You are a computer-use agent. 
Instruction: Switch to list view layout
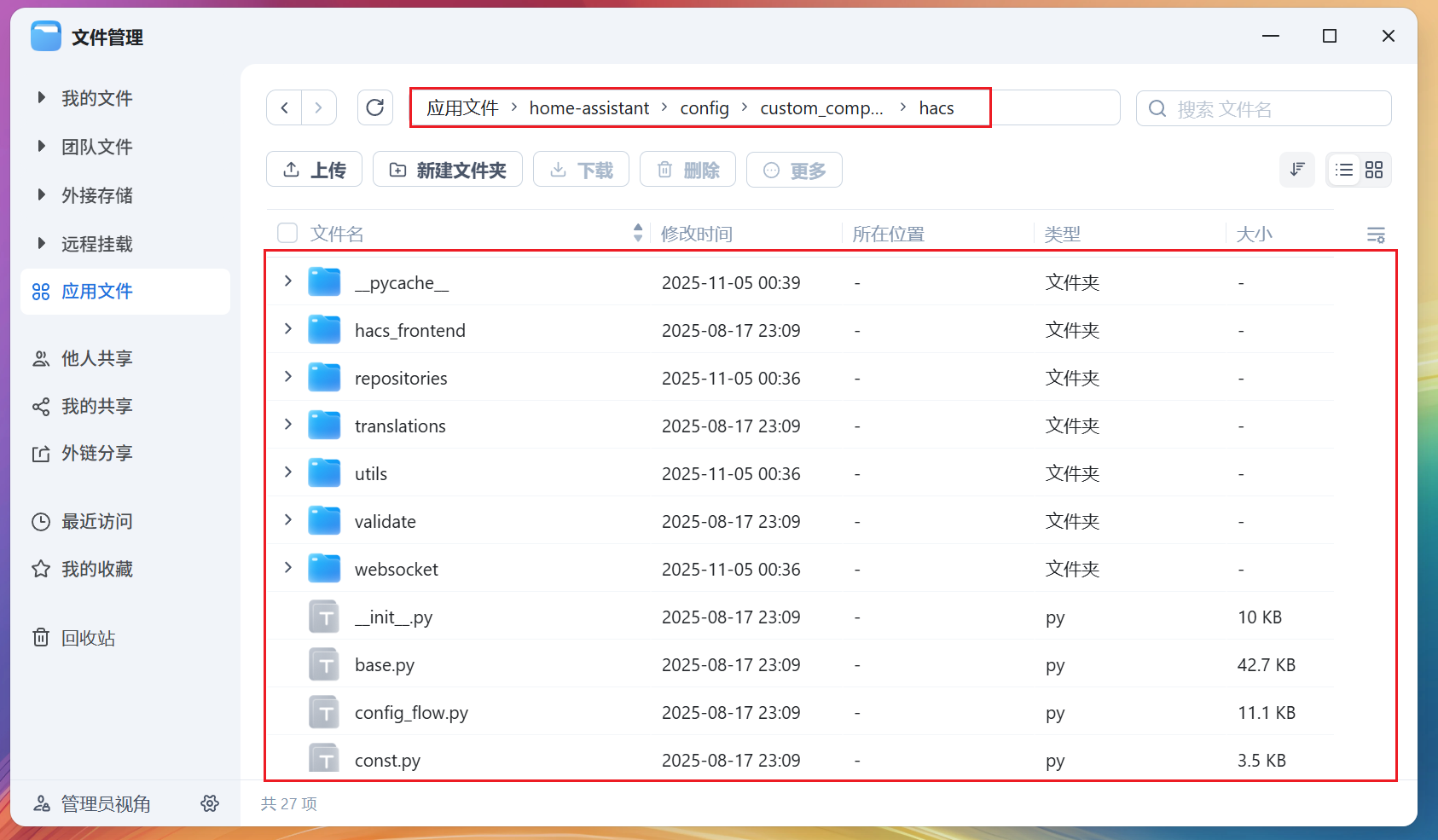(x=1343, y=170)
